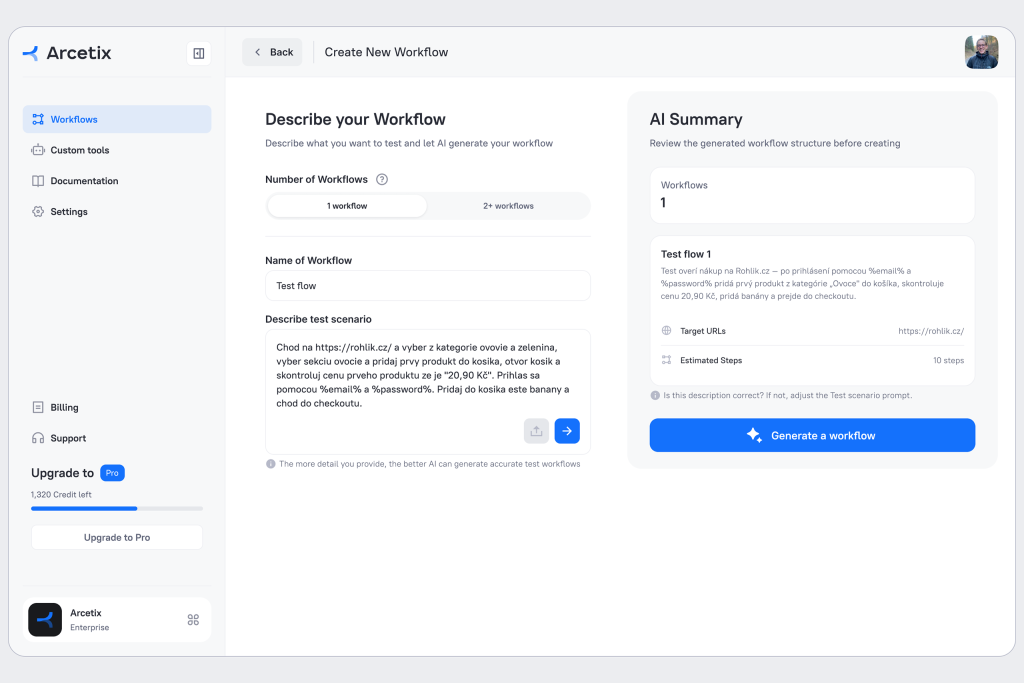Open Workflows in the sidebar
Image resolution: width=1024 pixels, height=683 pixels.
pos(117,119)
